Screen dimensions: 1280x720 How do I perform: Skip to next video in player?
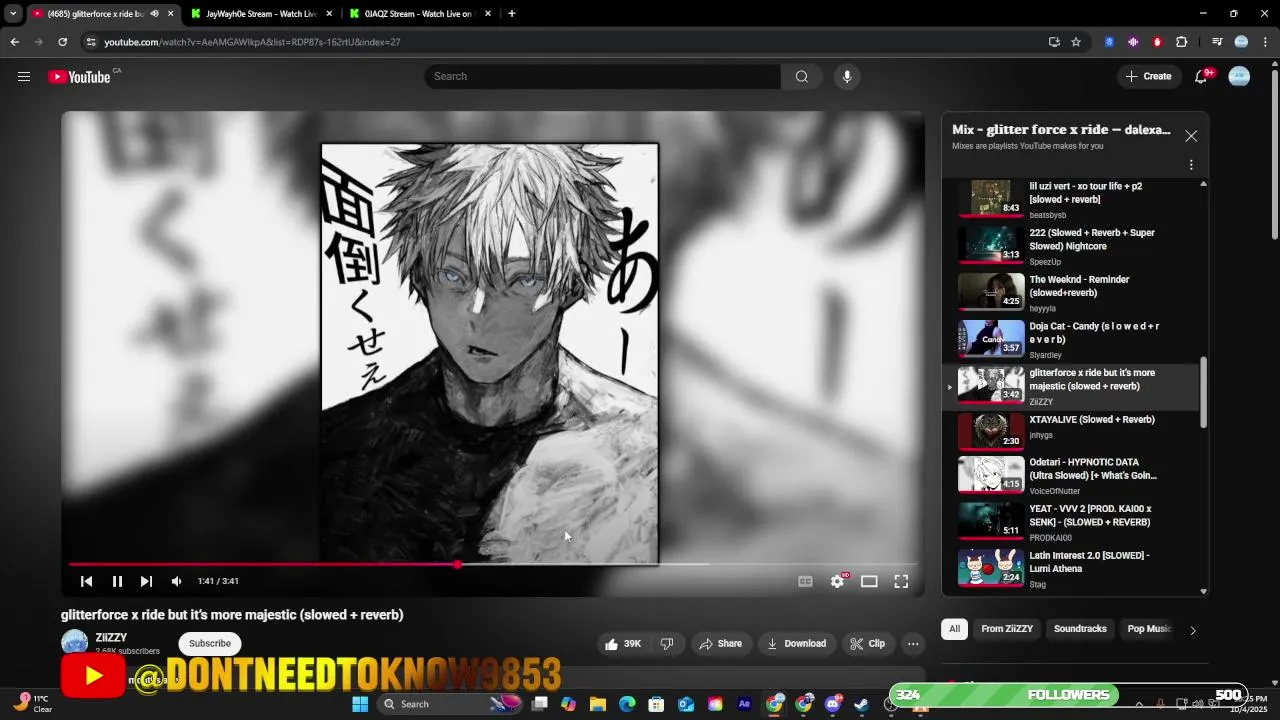point(146,581)
